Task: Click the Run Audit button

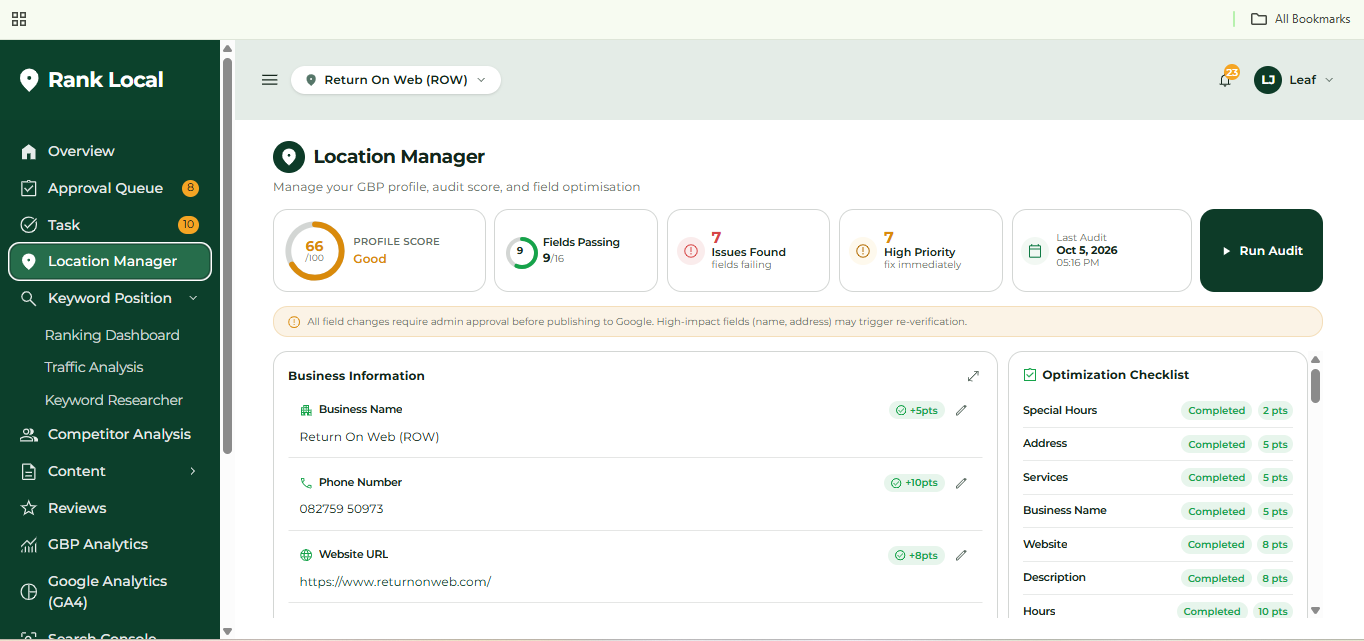Action: pos(1261,251)
